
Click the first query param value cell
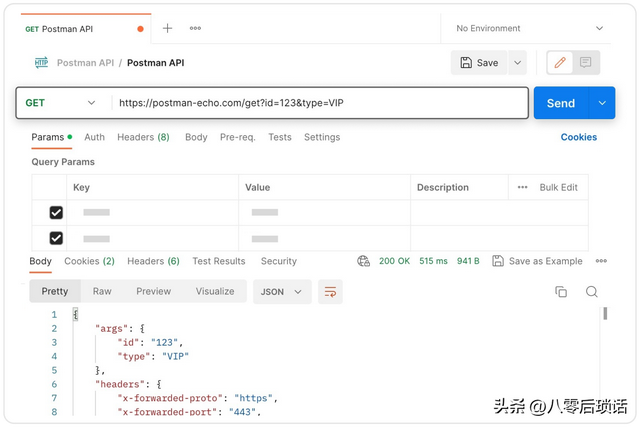point(324,212)
